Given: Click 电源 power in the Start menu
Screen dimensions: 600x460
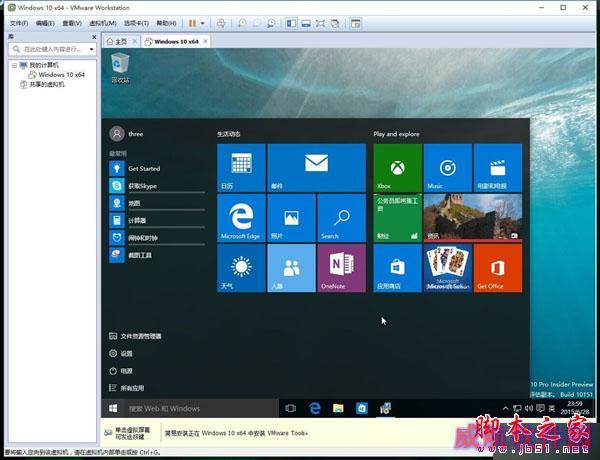Looking at the screenshot, I should click(x=121, y=370).
